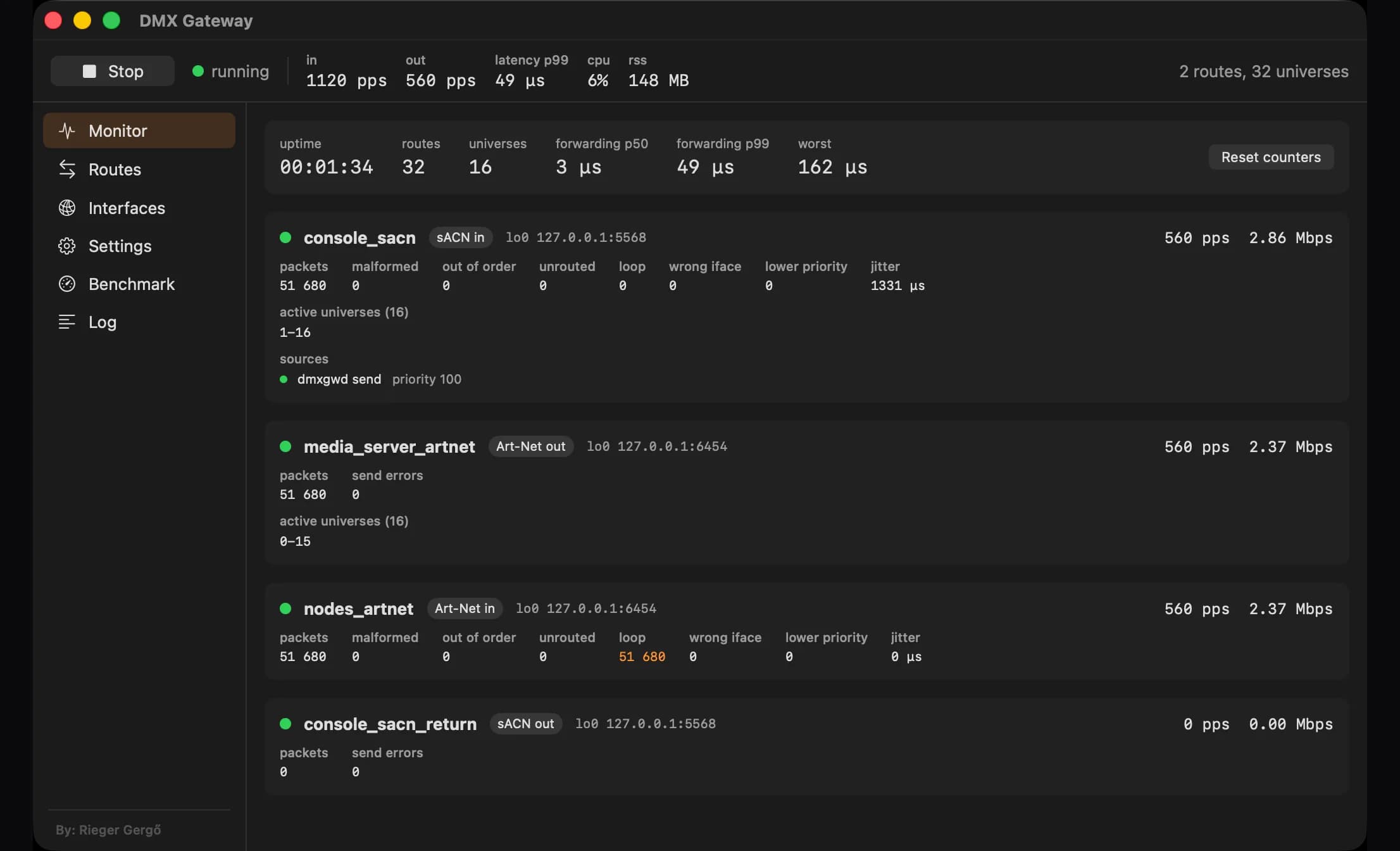This screenshot has height=851, width=1400.
Task: Click the Art-Net out badge
Action: click(530, 446)
